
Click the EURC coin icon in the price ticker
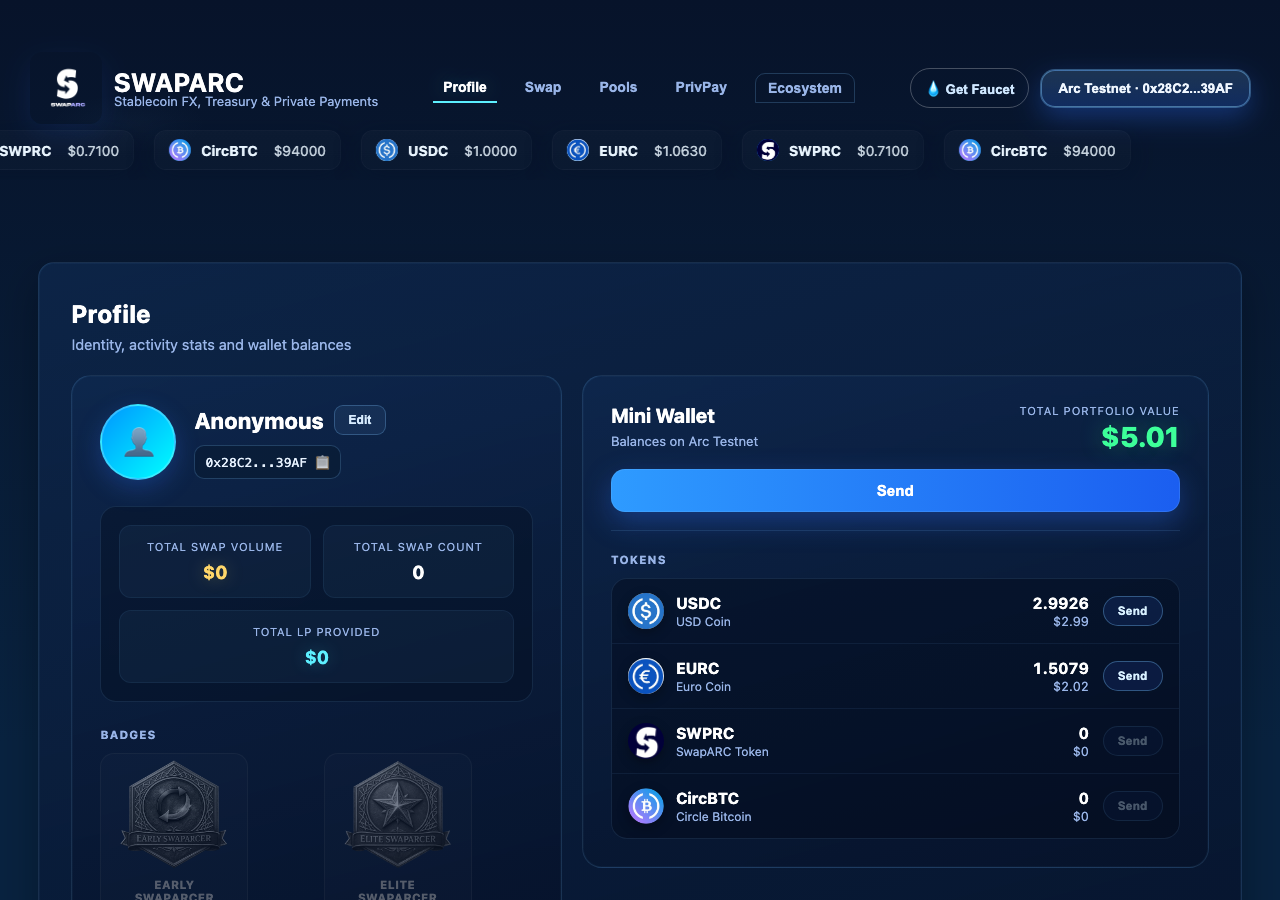tap(578, 150)
